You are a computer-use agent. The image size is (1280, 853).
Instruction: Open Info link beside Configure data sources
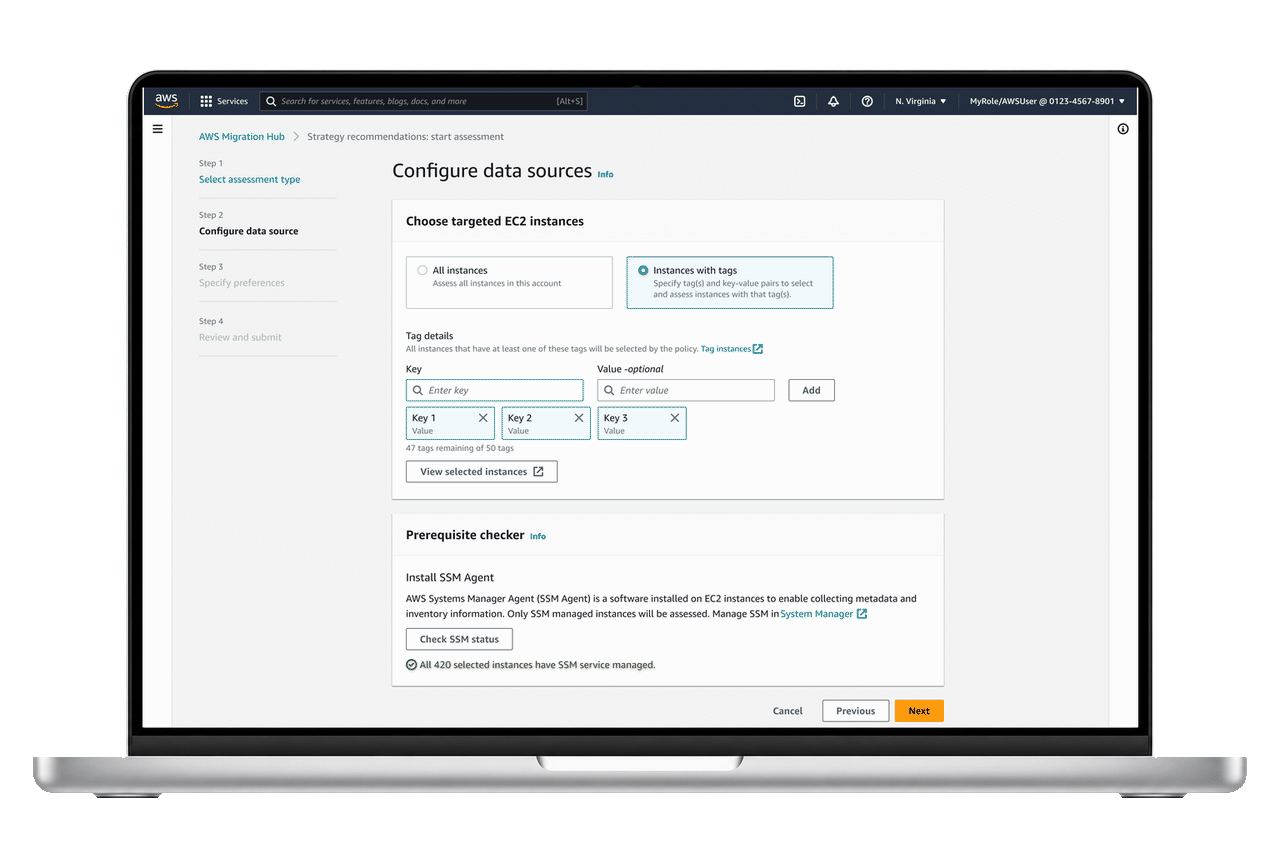pyautogui.click(x=605, y=174)
